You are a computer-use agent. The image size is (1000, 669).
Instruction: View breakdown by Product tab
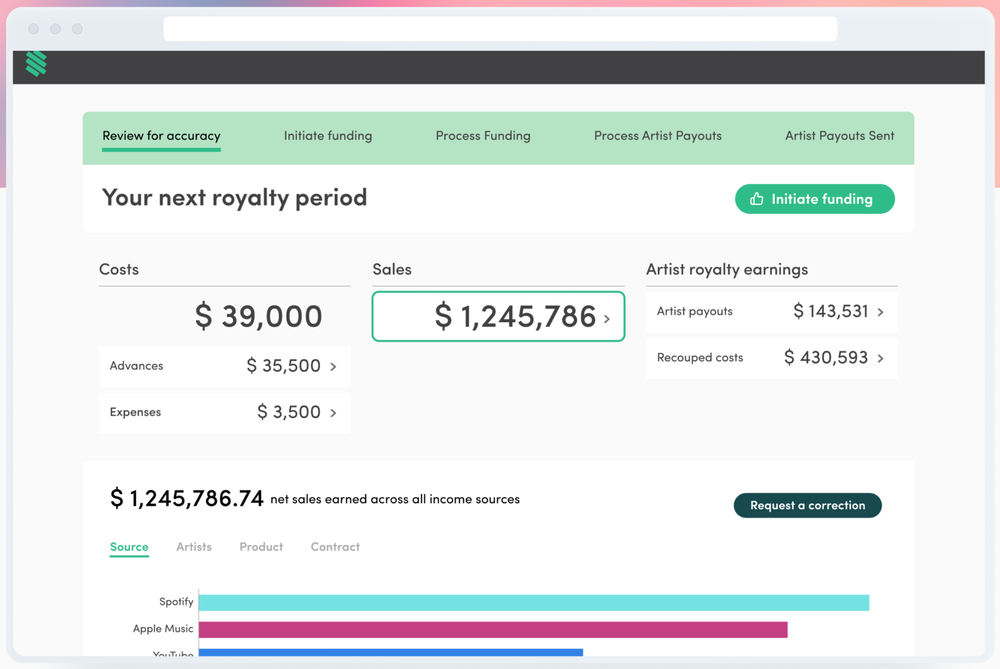261,547
